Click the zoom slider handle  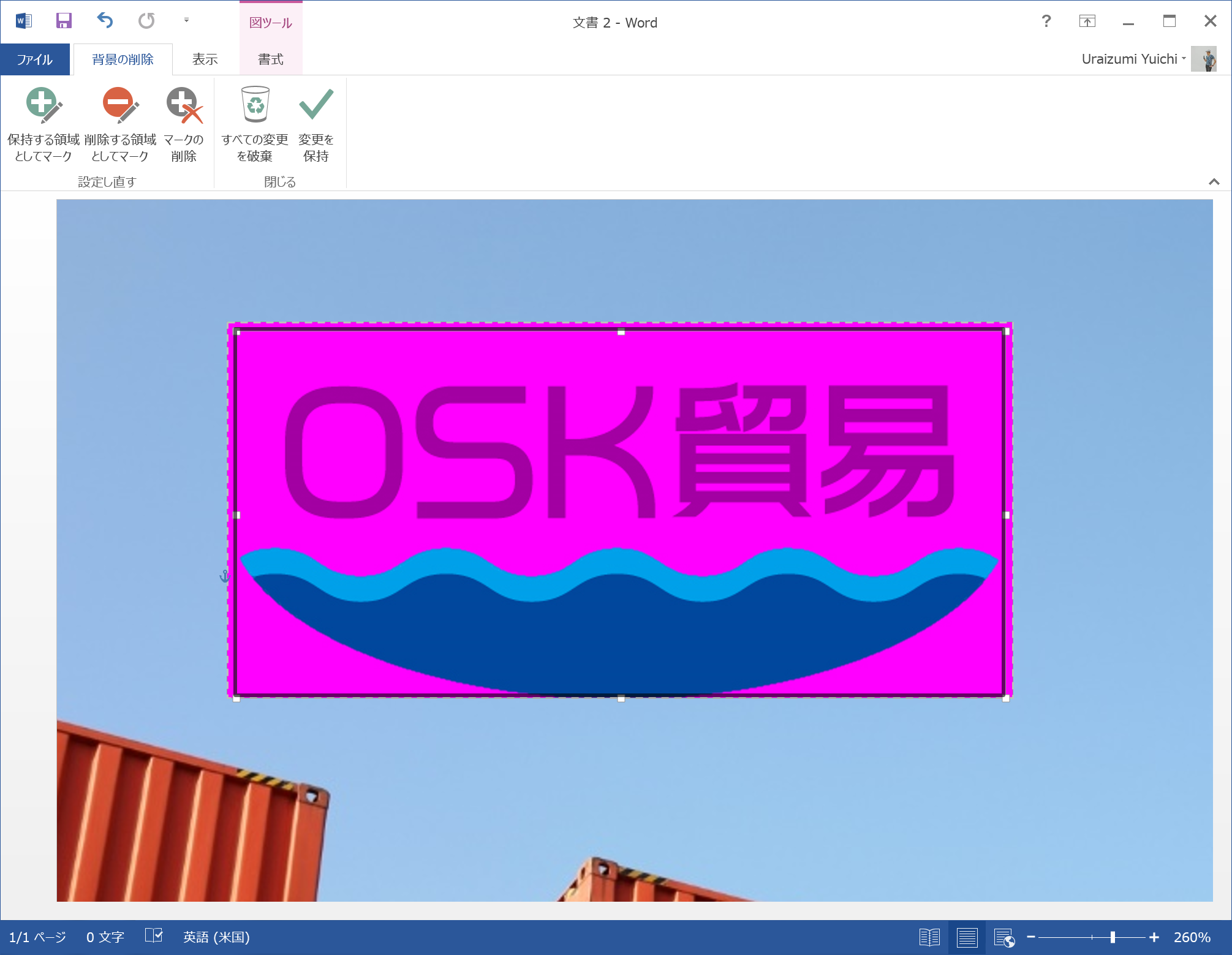pyautogui.click(x=1112, y=937)
